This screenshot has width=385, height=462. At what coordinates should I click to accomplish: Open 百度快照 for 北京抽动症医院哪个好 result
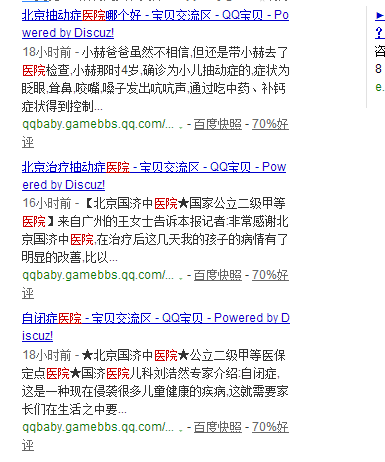(x=218, y=124)
